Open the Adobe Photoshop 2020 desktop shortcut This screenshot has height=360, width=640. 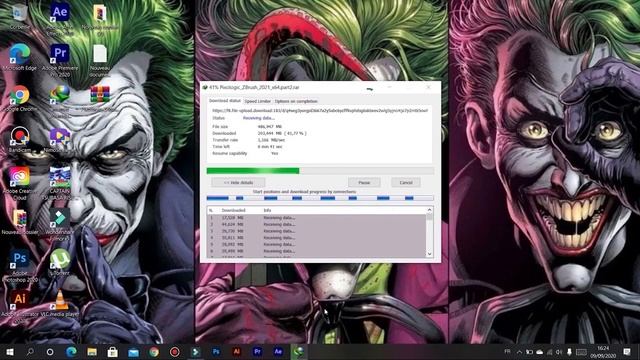pyautogui.click(x=19, y=266)
